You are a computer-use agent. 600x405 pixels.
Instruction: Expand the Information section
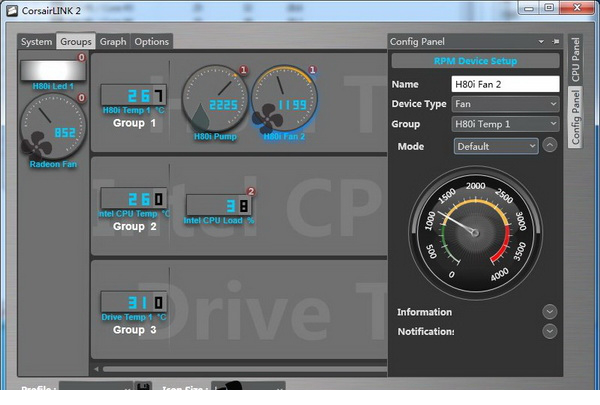point(549,312)
